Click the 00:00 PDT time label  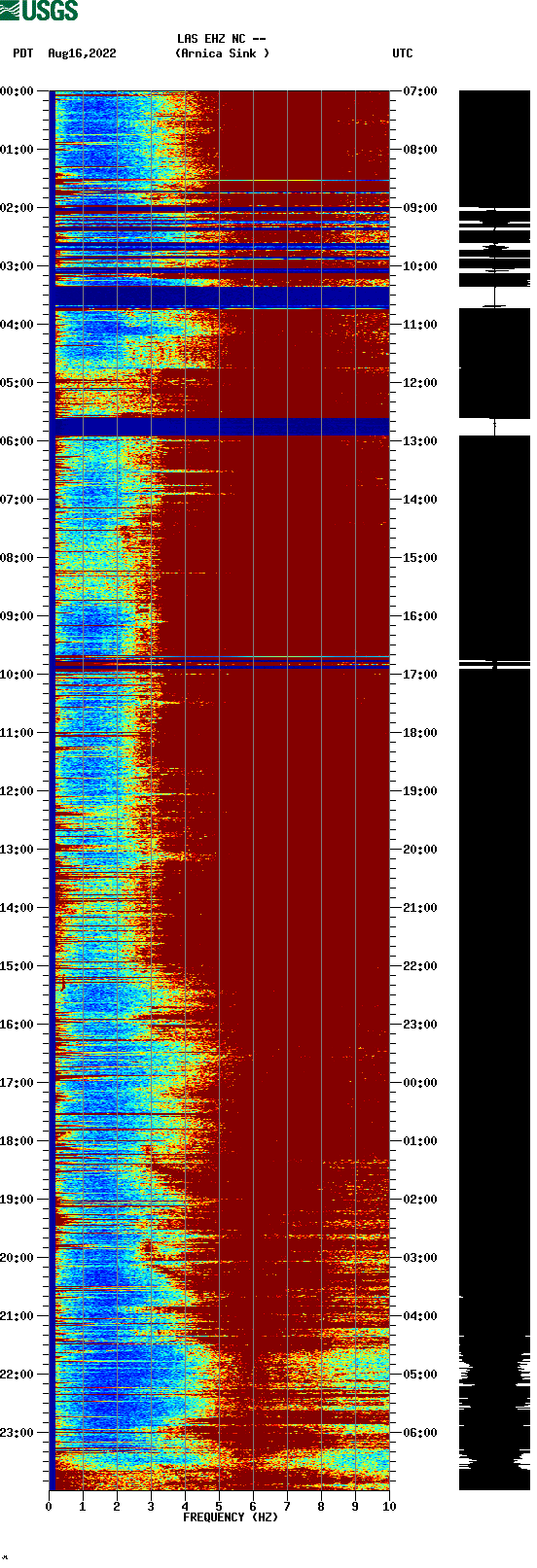pyautogui.click(x=18, y=91)
